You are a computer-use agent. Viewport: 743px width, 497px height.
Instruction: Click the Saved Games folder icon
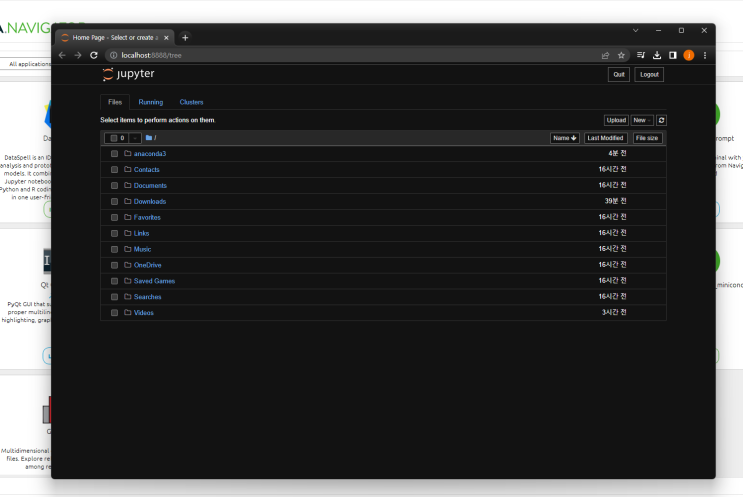pos(127,281)
